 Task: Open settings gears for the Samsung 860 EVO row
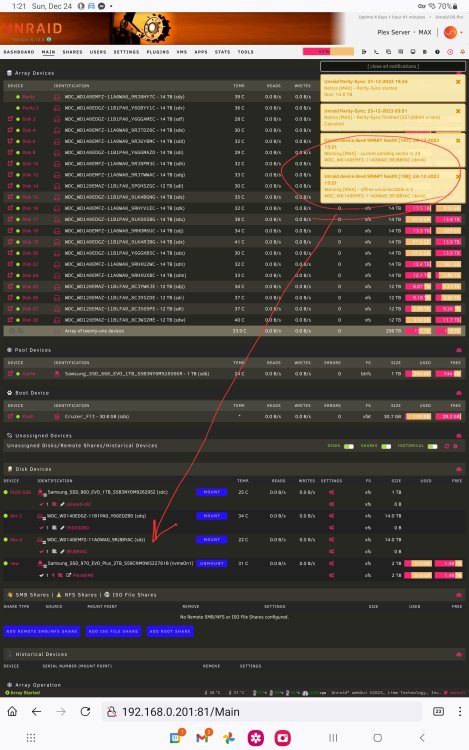(331, 492)
